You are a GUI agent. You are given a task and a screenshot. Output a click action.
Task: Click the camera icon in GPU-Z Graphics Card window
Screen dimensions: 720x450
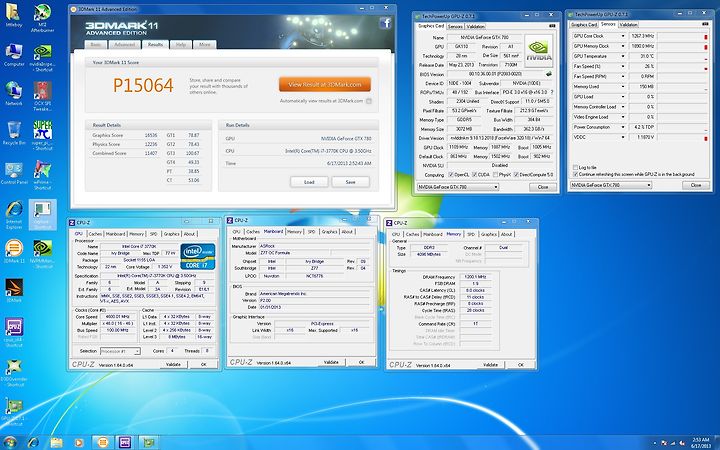[x=552, y=26]
